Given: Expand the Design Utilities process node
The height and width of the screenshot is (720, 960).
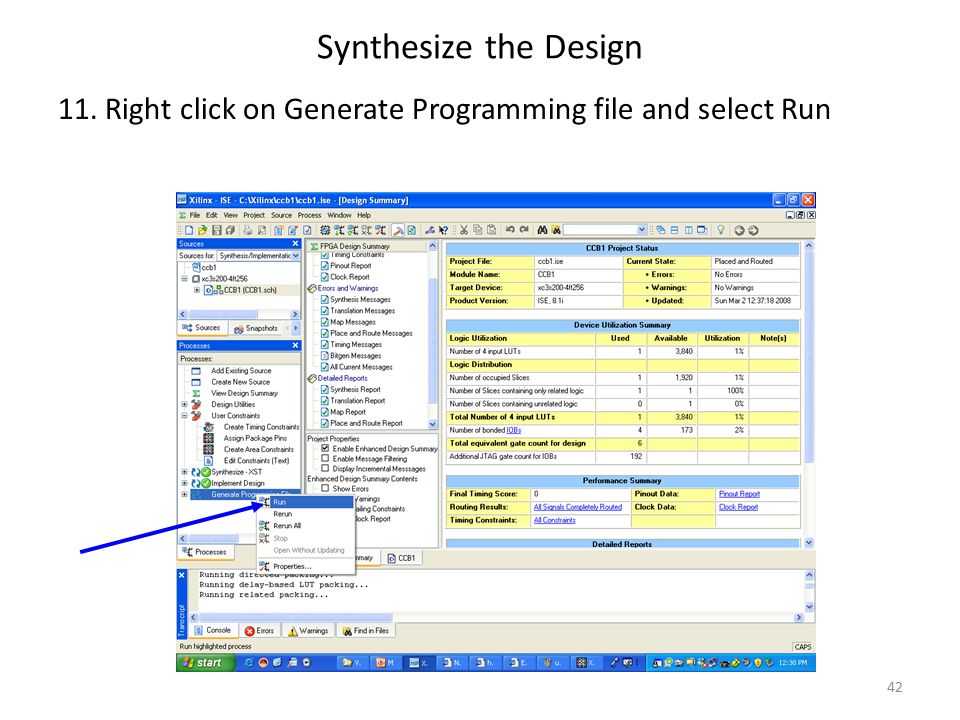Looking at the screenshot, I should click(184, 405).
